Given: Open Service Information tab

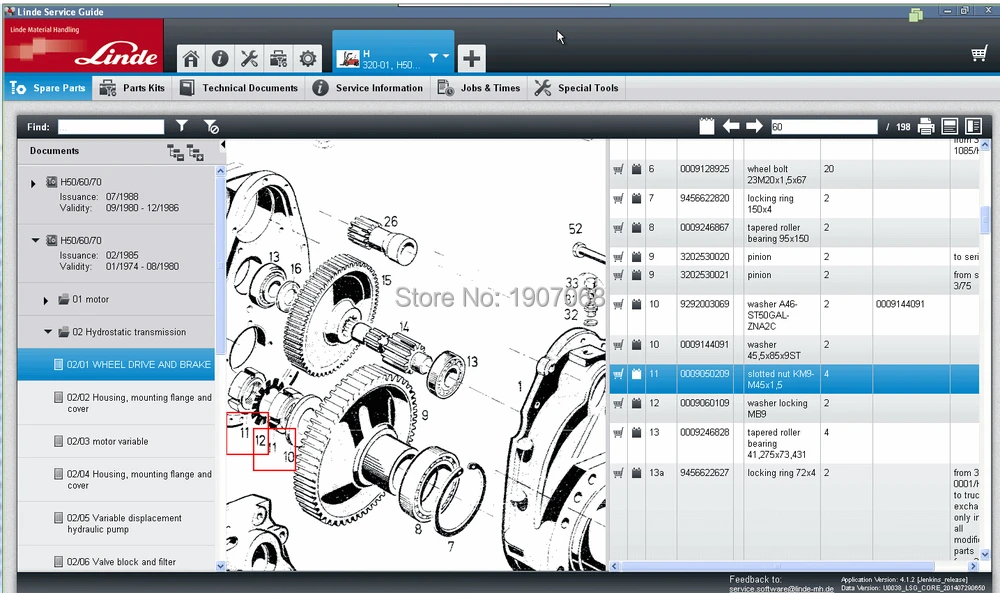Looking at the screenshot, I should tap(368, 88).
